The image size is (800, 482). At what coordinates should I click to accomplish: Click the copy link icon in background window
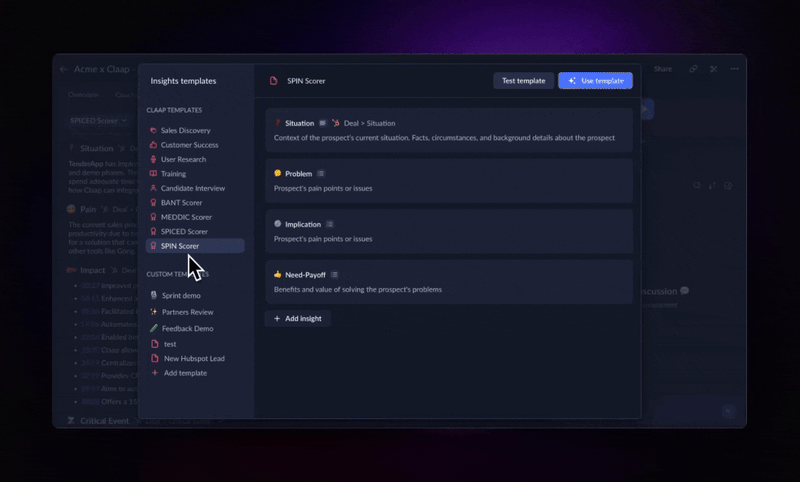click(693, 69)
